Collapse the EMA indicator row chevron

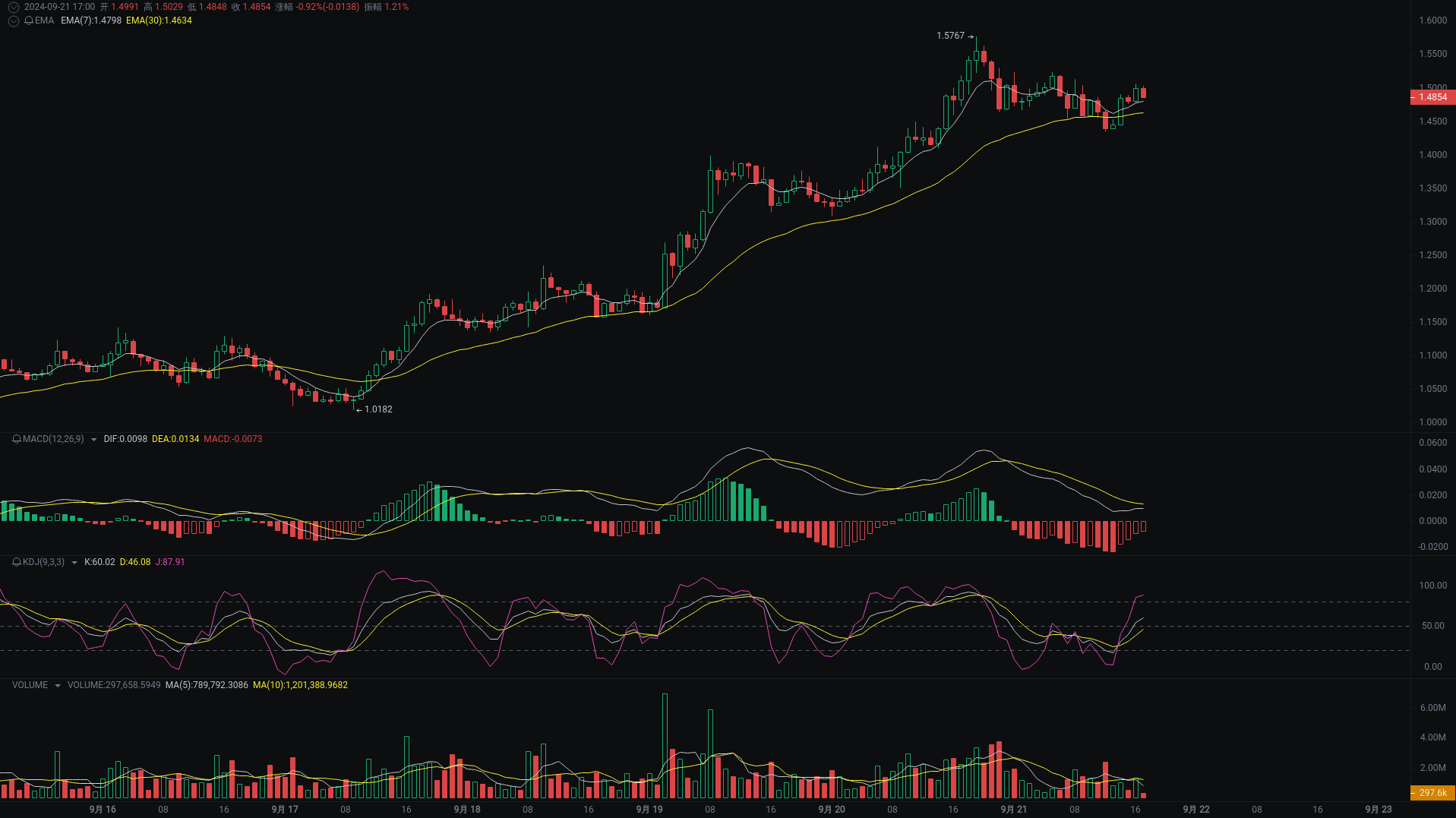point(12,21)
